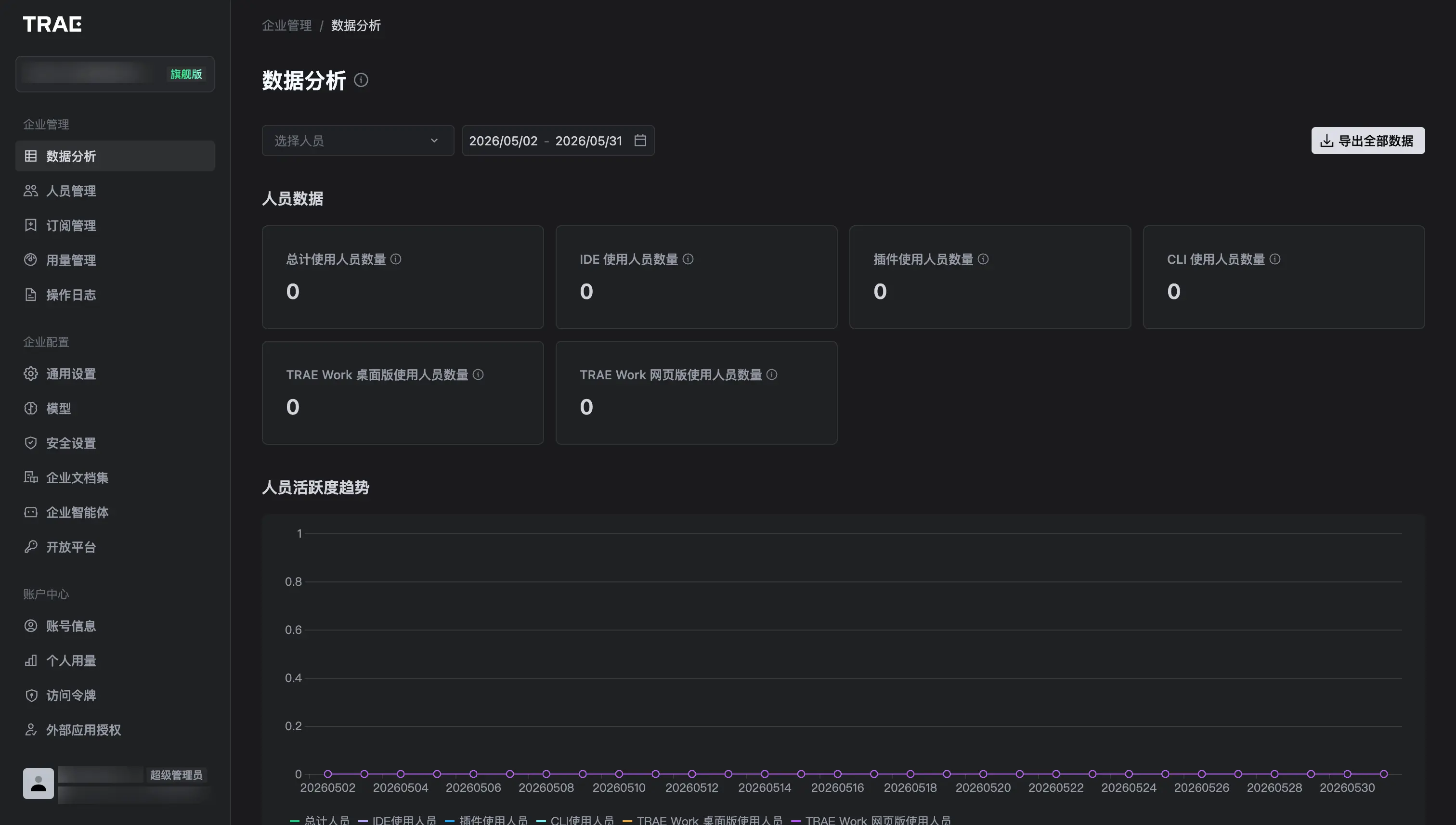Viewport: 1456px width, 825px height.
Task: Open the enterprise selector with 旗舰版 badge
Action: (115, 74)
